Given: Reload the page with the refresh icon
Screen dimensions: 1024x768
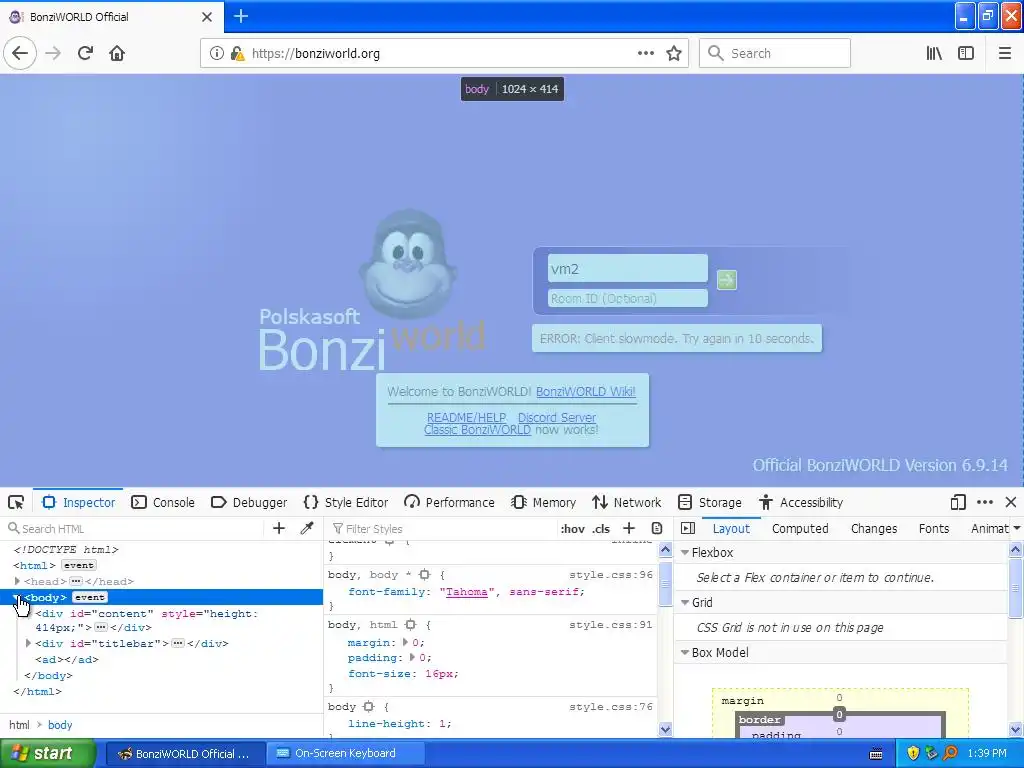Looking at the screenshot, I should click(x=85, y=54).
